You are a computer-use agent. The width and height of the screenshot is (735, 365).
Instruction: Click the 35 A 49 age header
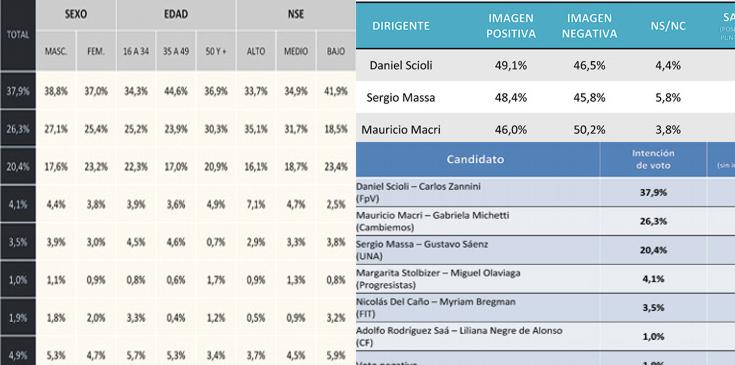tap(176, 51)
